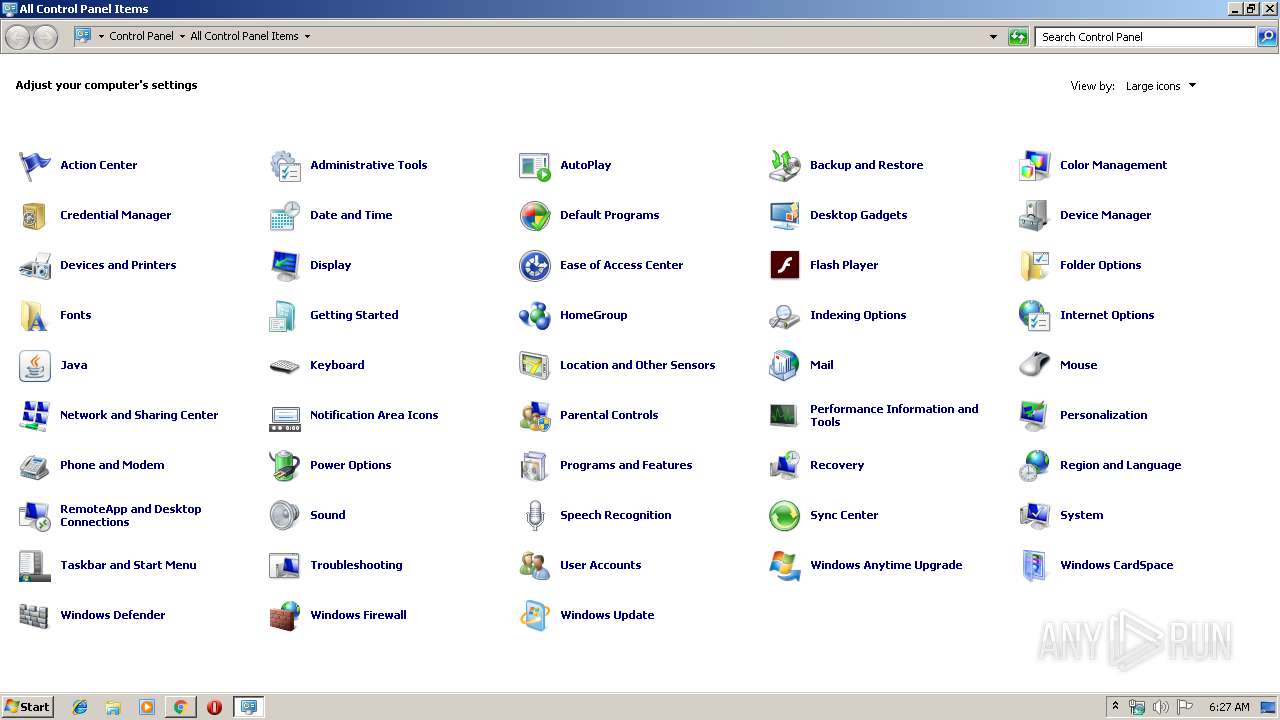The image size is (1280, 720).
Task: Open the System link
Action: (x=1081, y=515)
